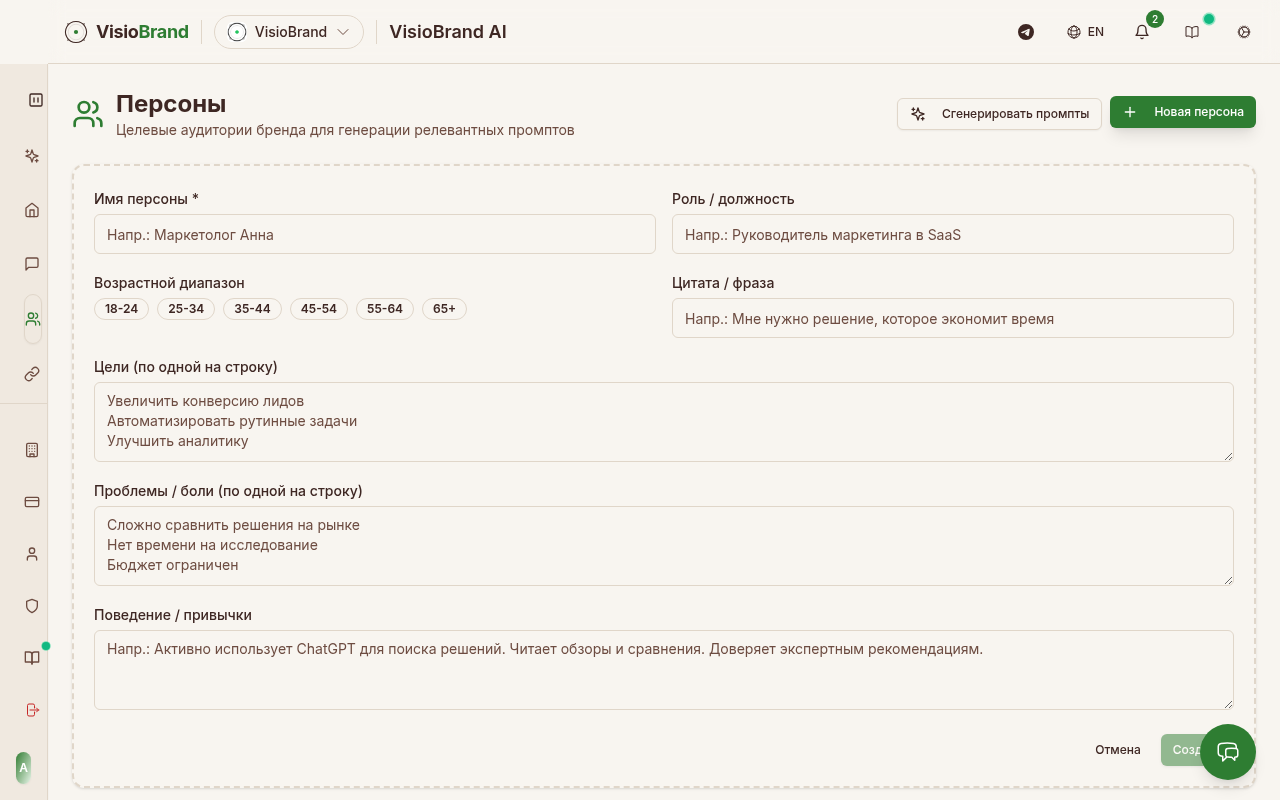Viewport: 1280px width, 800px height.
Task: Open the Telegram channel icon
Action: 1025,32
